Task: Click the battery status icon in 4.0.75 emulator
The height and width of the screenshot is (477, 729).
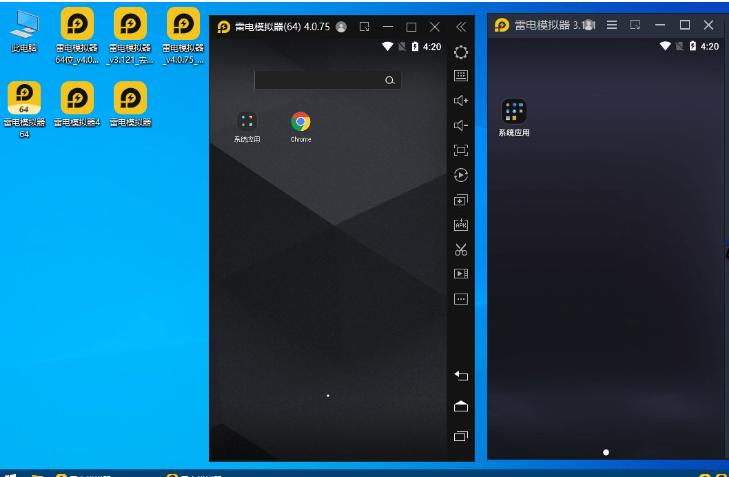Action: pyautogui.click(x=415, y=46)
